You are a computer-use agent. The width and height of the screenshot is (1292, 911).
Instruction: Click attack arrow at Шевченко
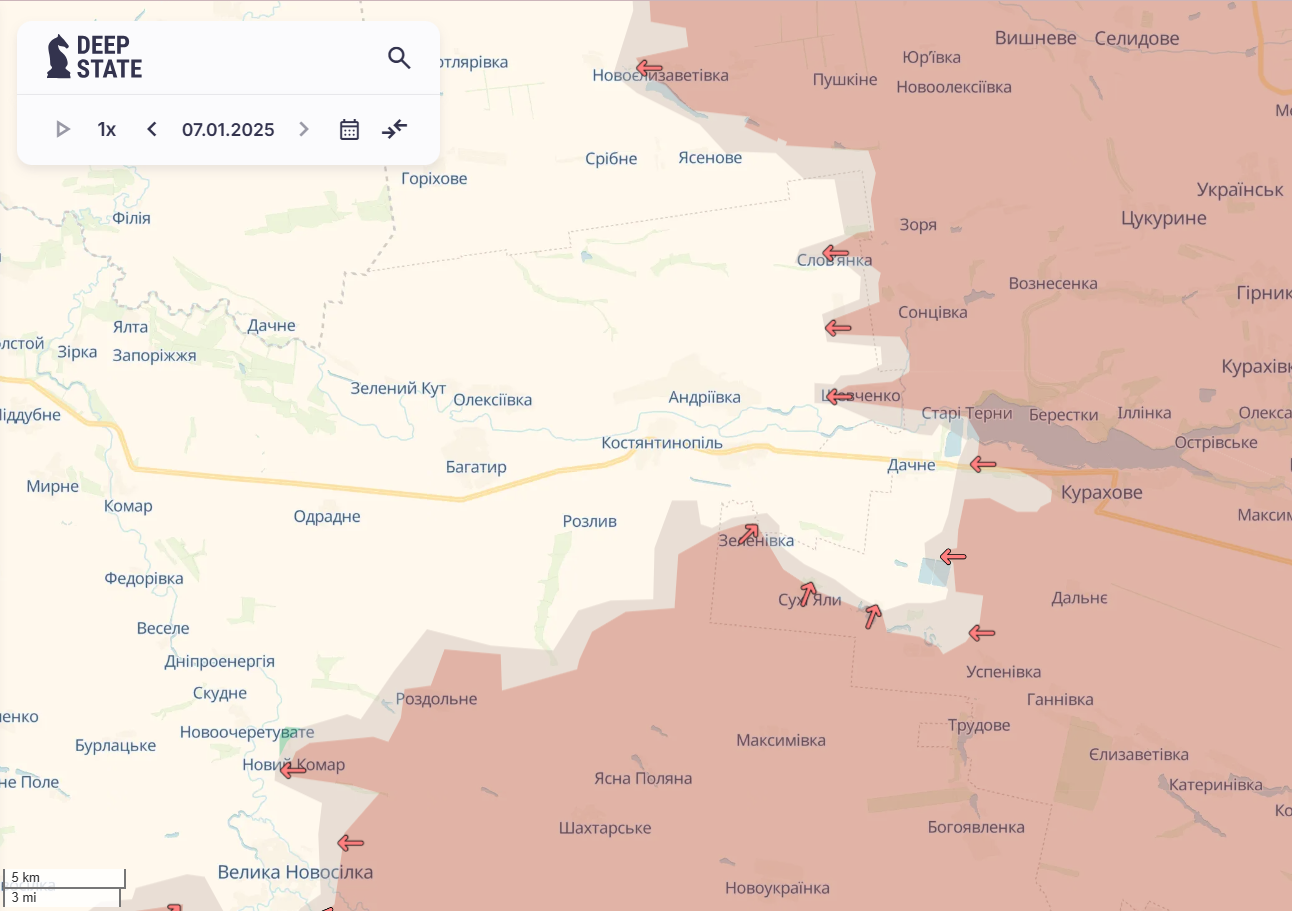pyautogui.click(x=839, y=396)
